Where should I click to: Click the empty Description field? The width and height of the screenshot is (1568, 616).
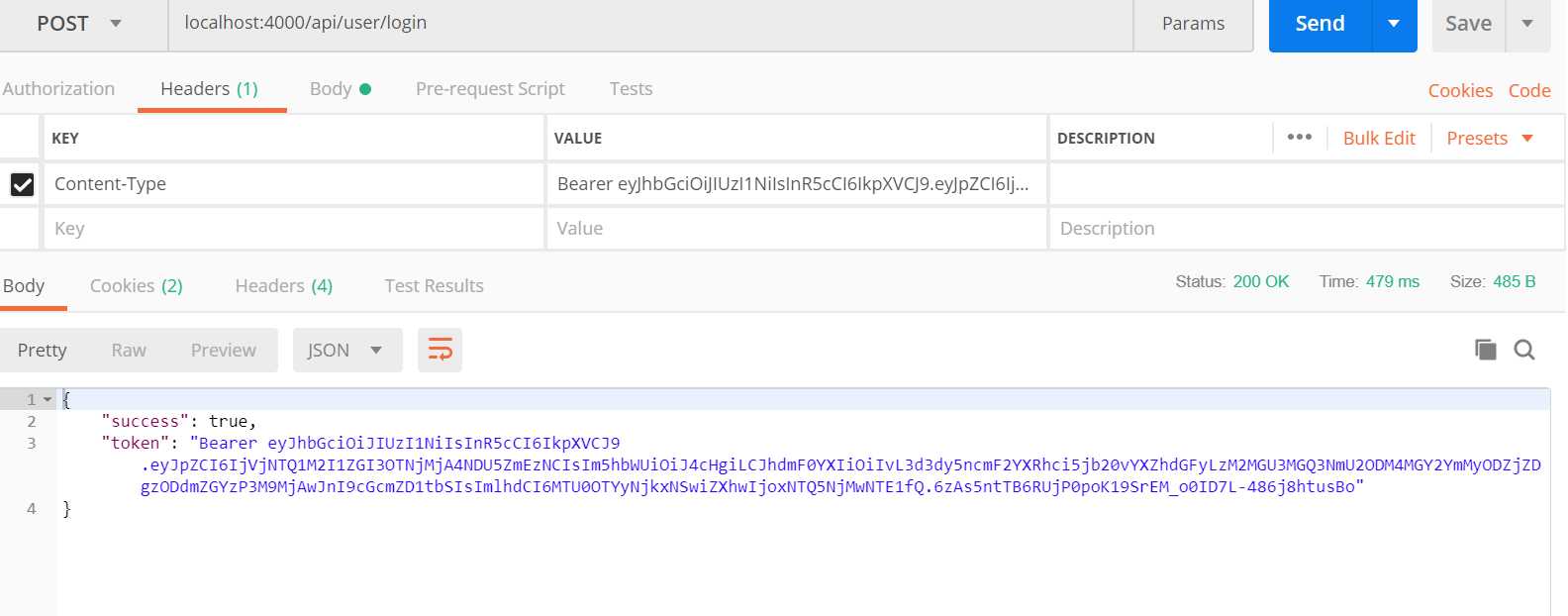click(1307, 229)
